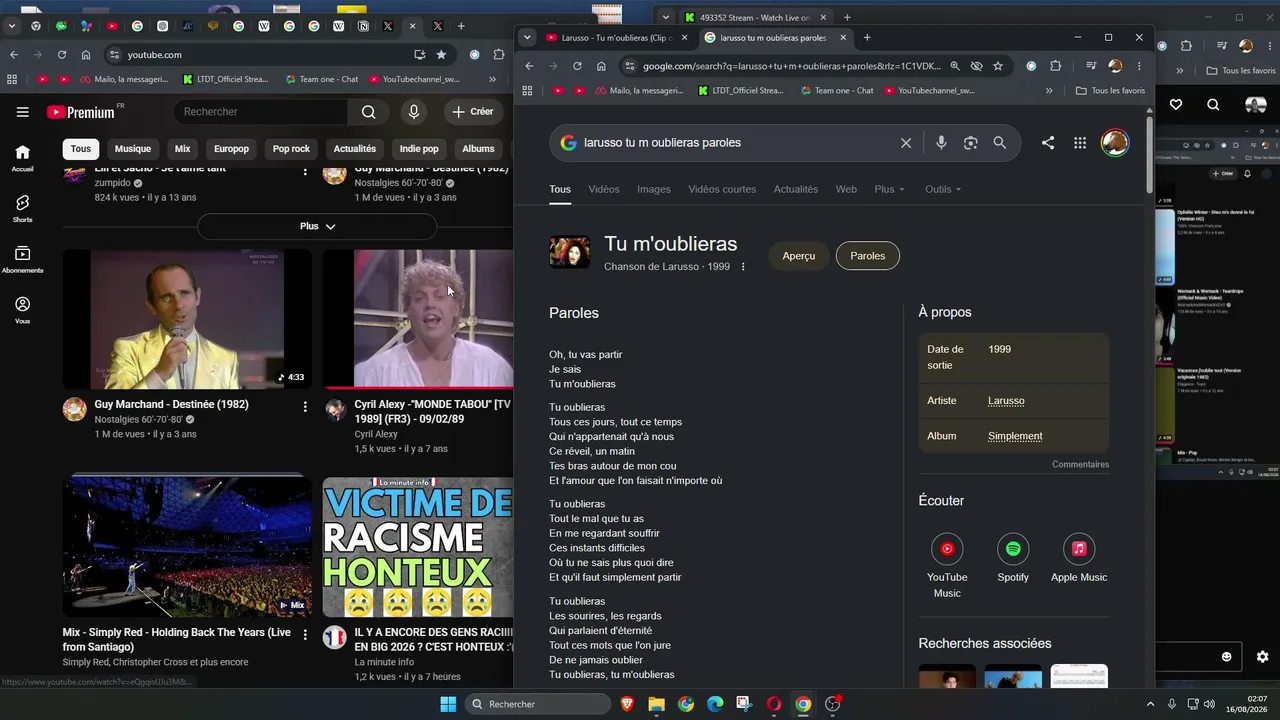Open Extensions puzzle icon in Google window
The image size is (1280, 720).
point(1055,66)
